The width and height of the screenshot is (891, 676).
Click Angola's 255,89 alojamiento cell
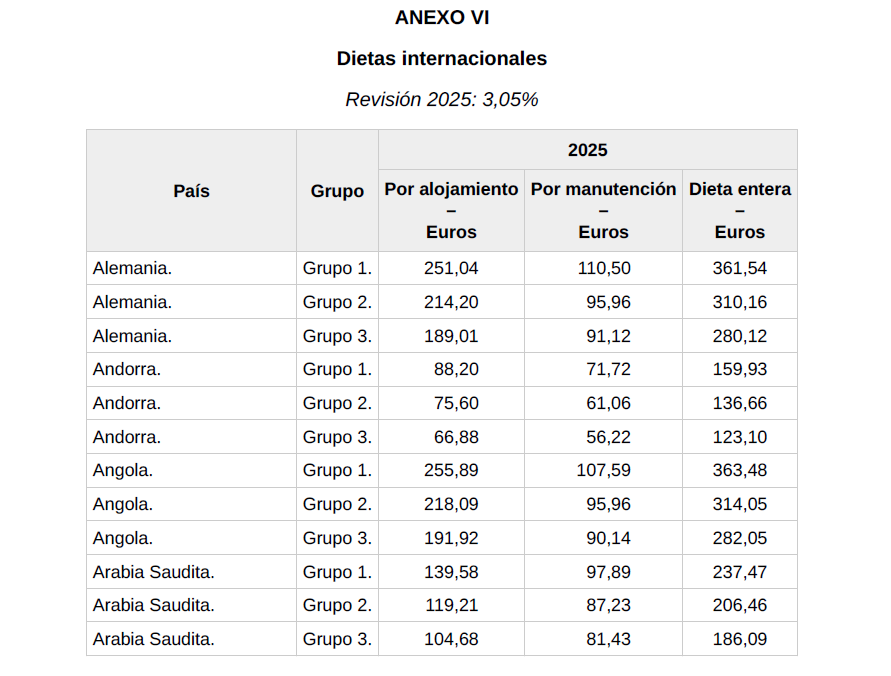[452, 470]
